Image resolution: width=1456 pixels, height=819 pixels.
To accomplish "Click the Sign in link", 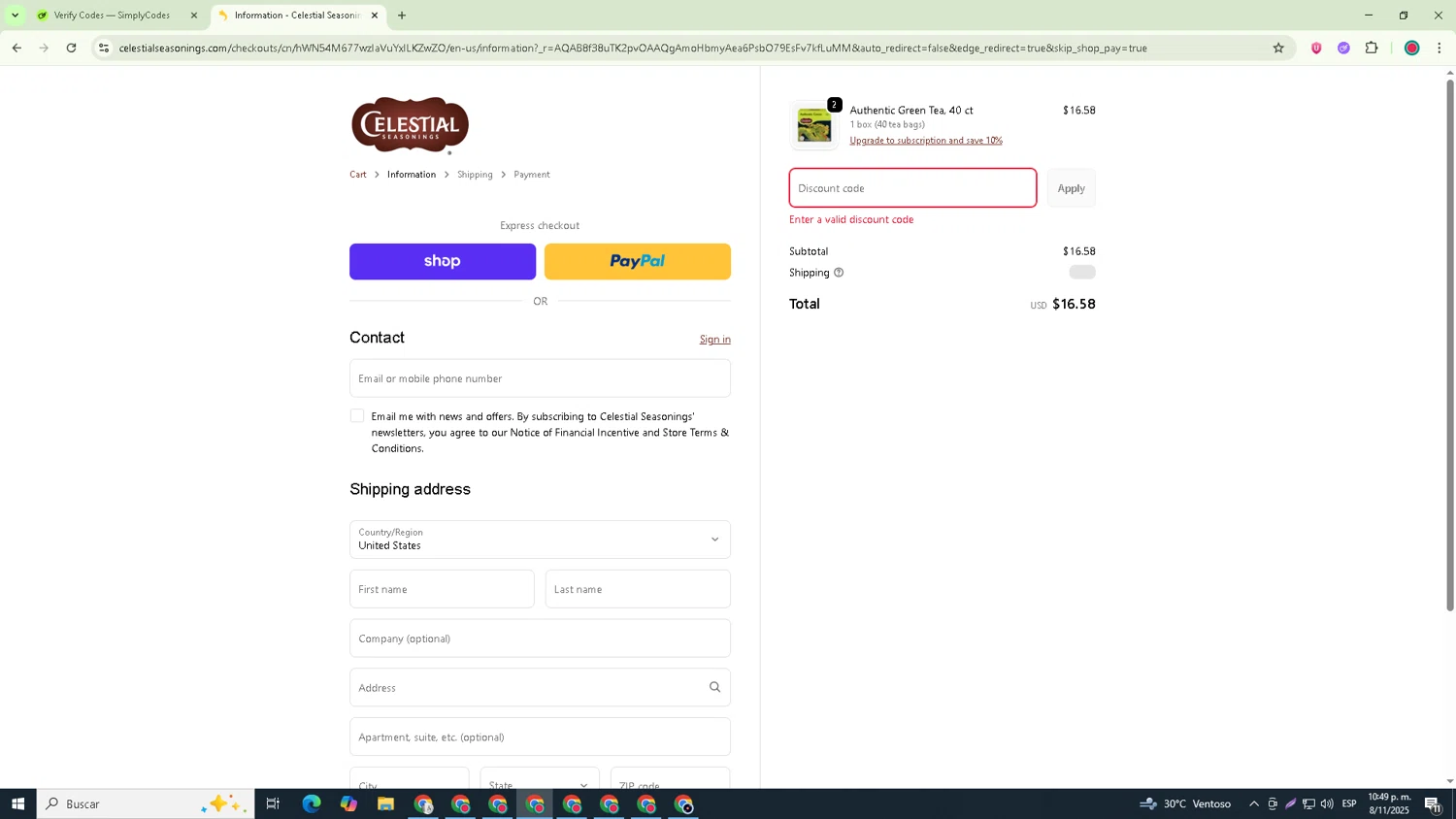I will click(x=715, y=340).
